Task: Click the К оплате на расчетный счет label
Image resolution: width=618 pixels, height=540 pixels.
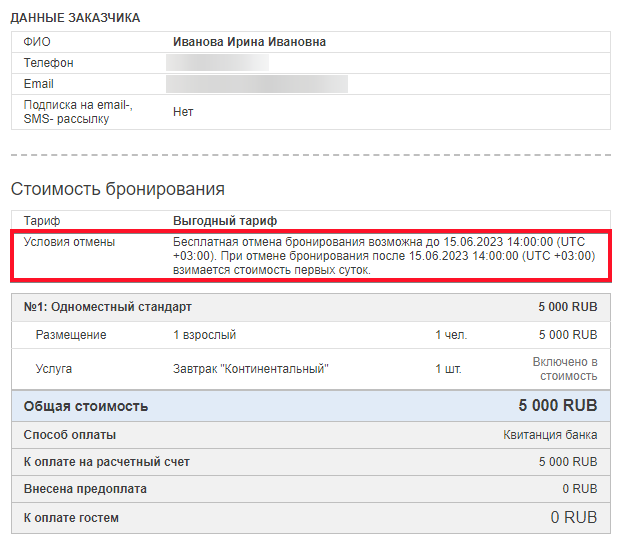Action: (x=107, y=462)
